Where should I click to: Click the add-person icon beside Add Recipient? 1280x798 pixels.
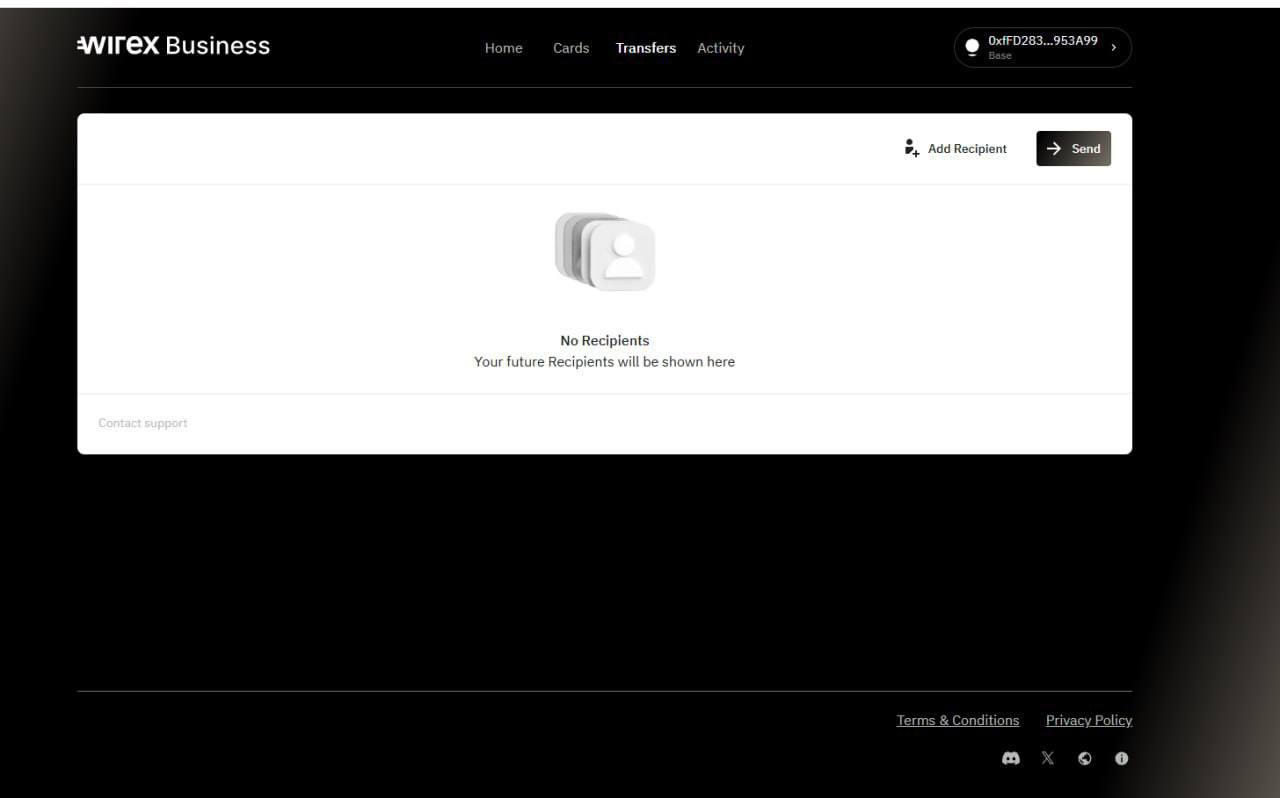911,148
